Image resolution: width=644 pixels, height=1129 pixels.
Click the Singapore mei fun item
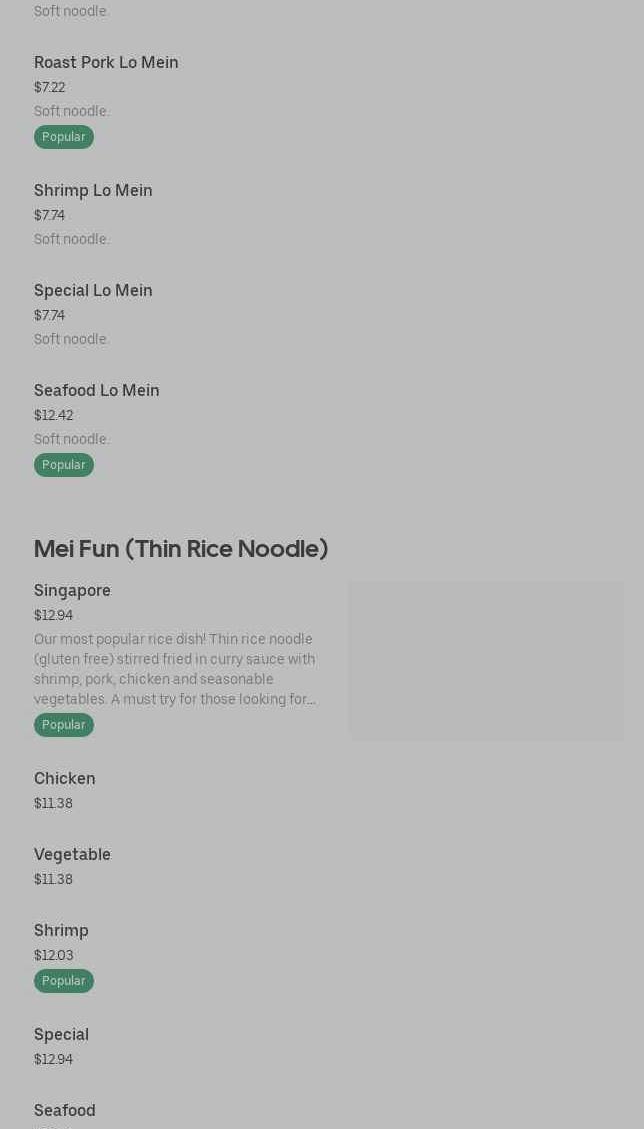[72, 591]
